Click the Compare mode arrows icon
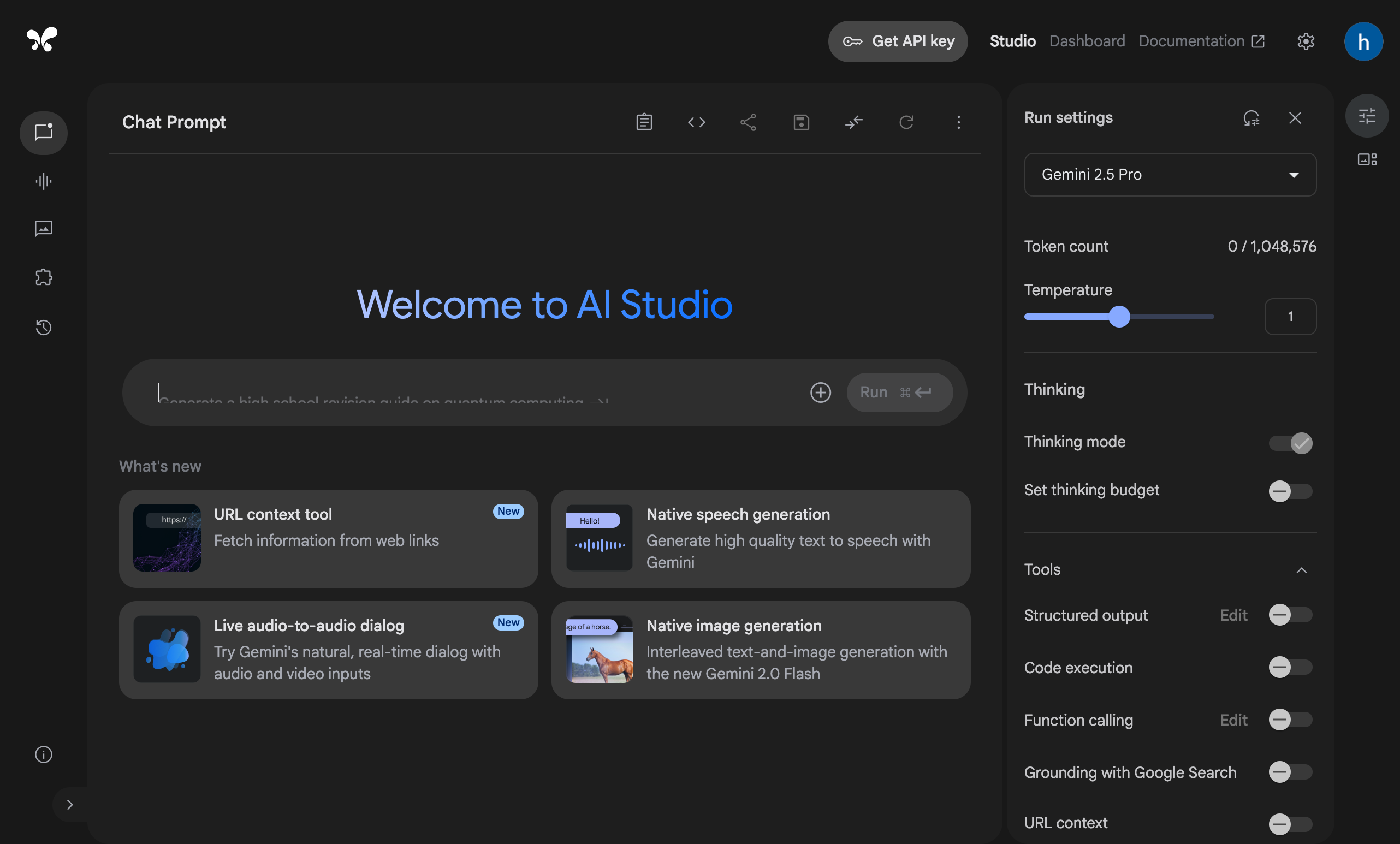The width and height of the screenshot is (1400, 844). (854, 122)
